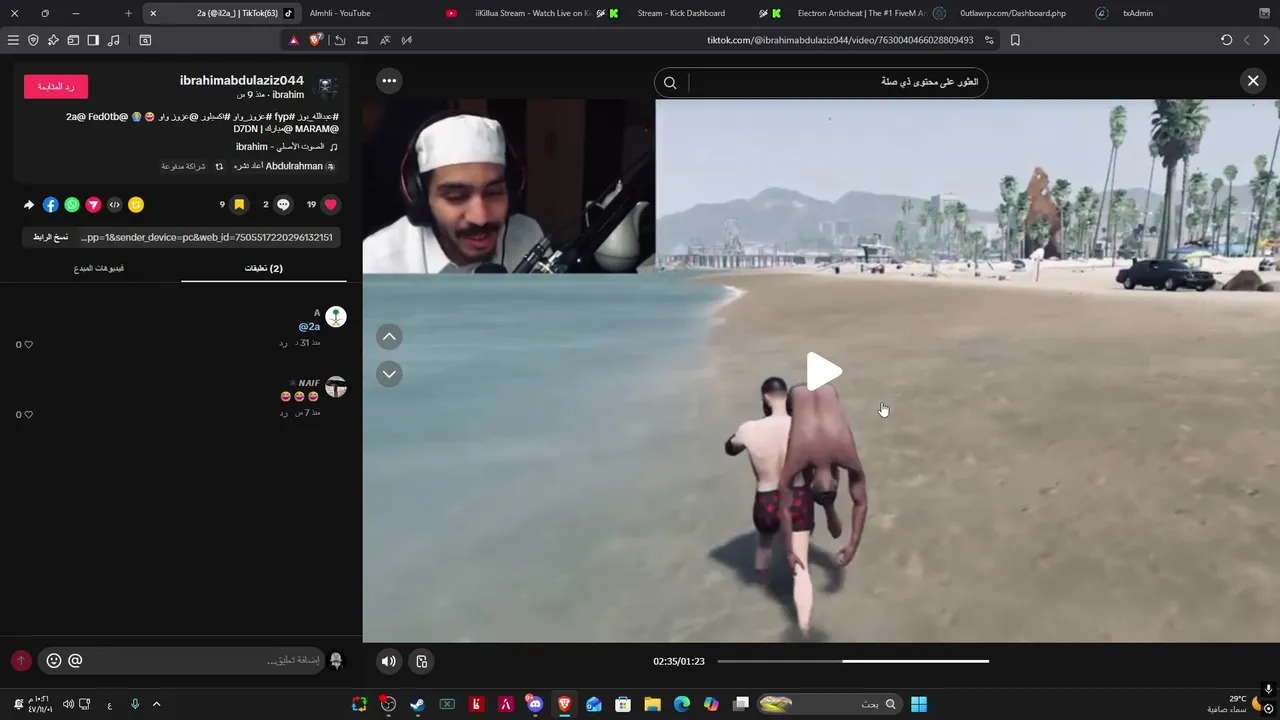1280x720 pixels.
Task: Like the video with the heart icon
Action: [x=331, y=204]
